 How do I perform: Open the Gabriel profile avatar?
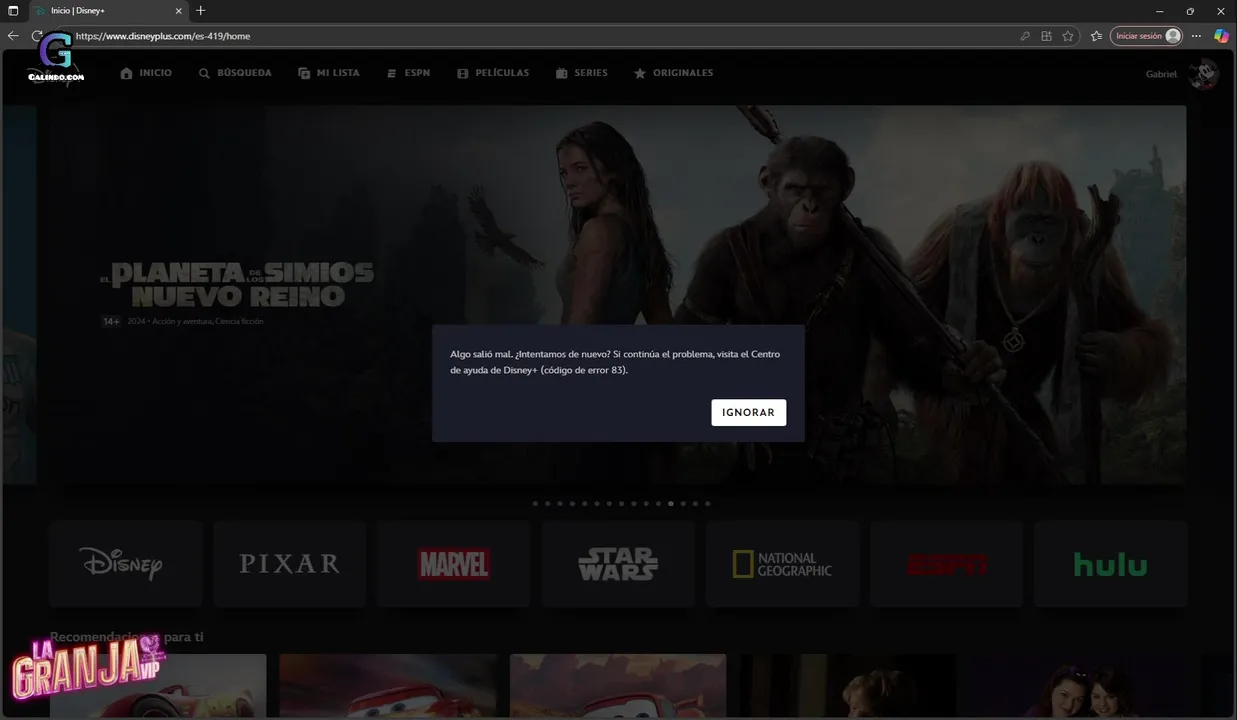tap(1204, 74)
